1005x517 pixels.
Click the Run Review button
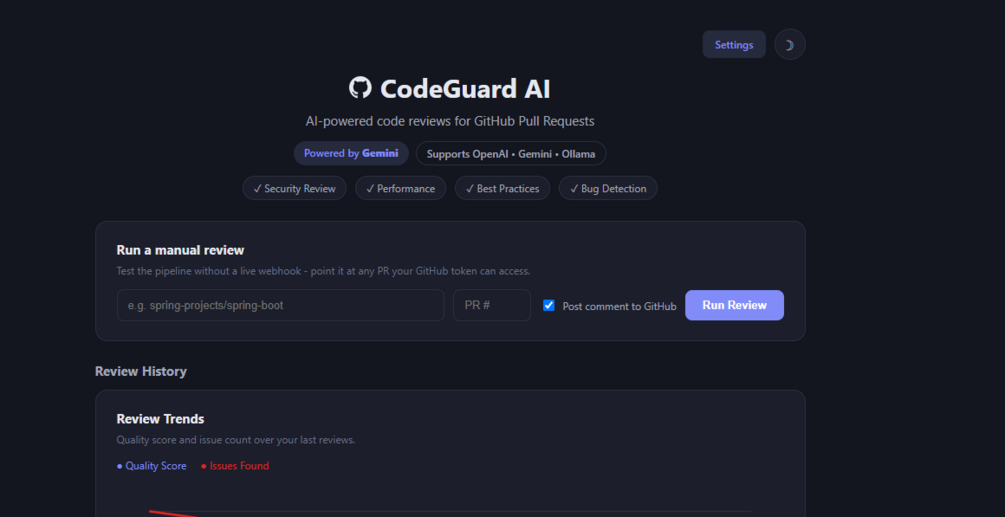(x=735, y=306)
